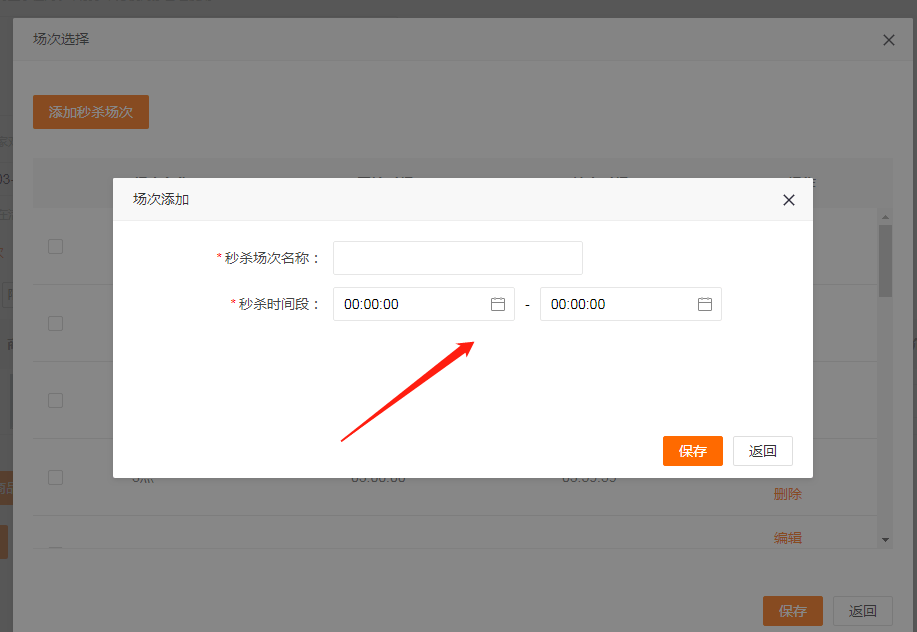Close the 场次添加 dialog with its X button

[788, 200]
